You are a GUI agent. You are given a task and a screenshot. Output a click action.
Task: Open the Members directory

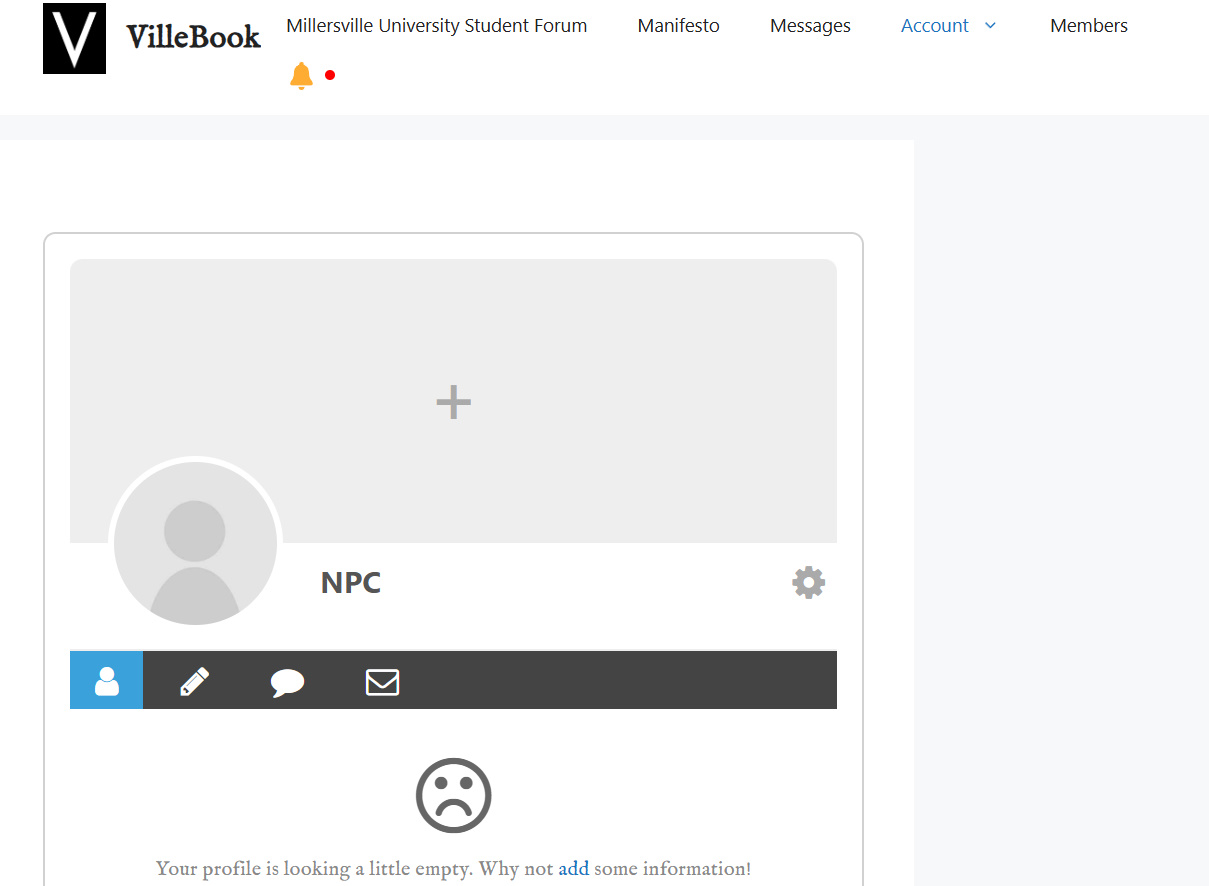(x=1089, y=26)
